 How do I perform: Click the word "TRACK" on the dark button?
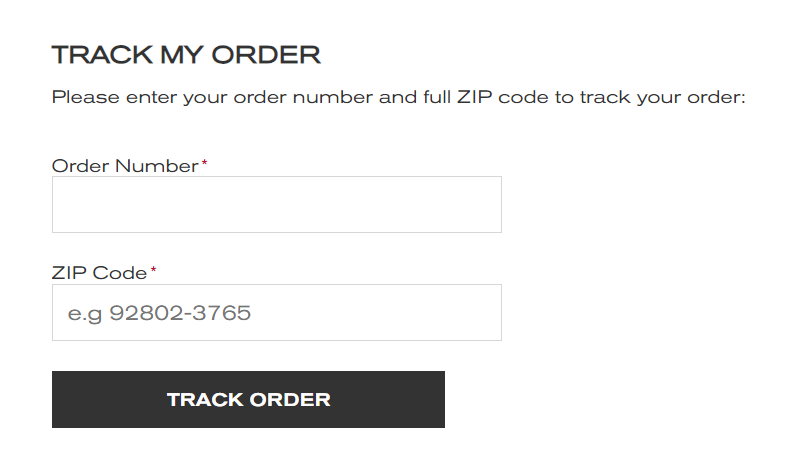(205, 400)
